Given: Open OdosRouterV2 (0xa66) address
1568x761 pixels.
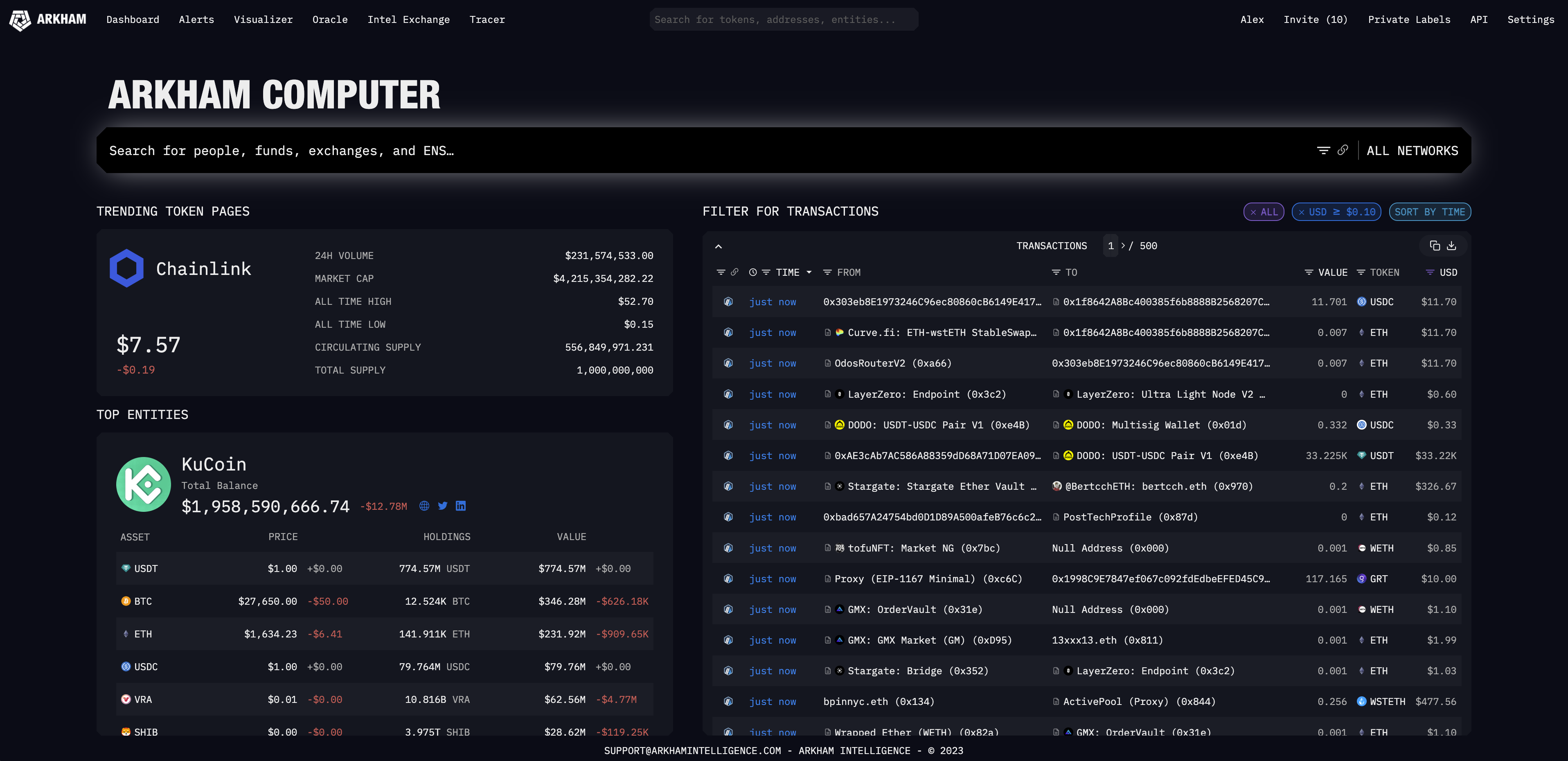Looking at the screenshot, I should point(893,363).
